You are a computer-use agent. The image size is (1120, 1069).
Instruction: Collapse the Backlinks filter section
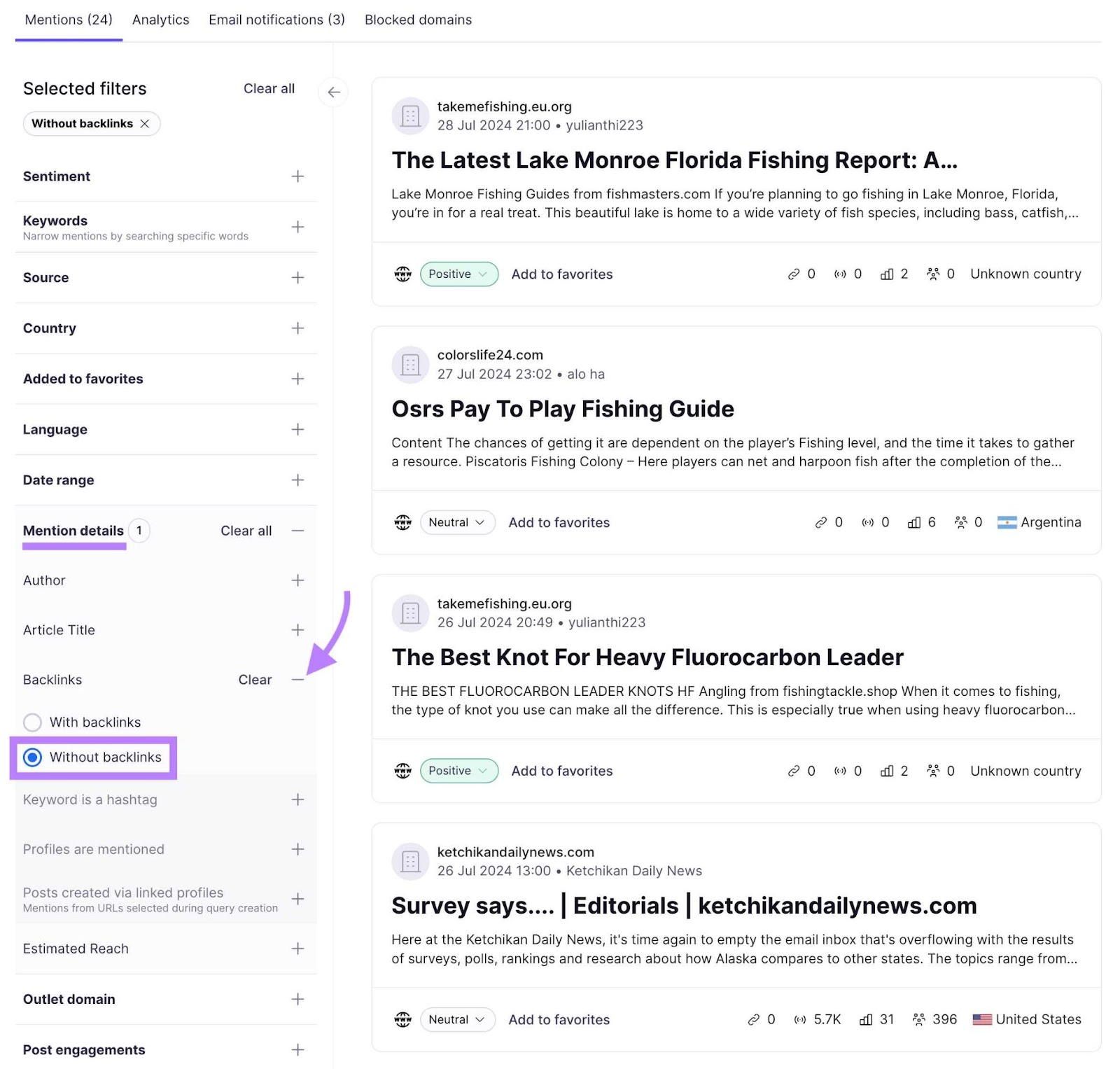point(298,680)
